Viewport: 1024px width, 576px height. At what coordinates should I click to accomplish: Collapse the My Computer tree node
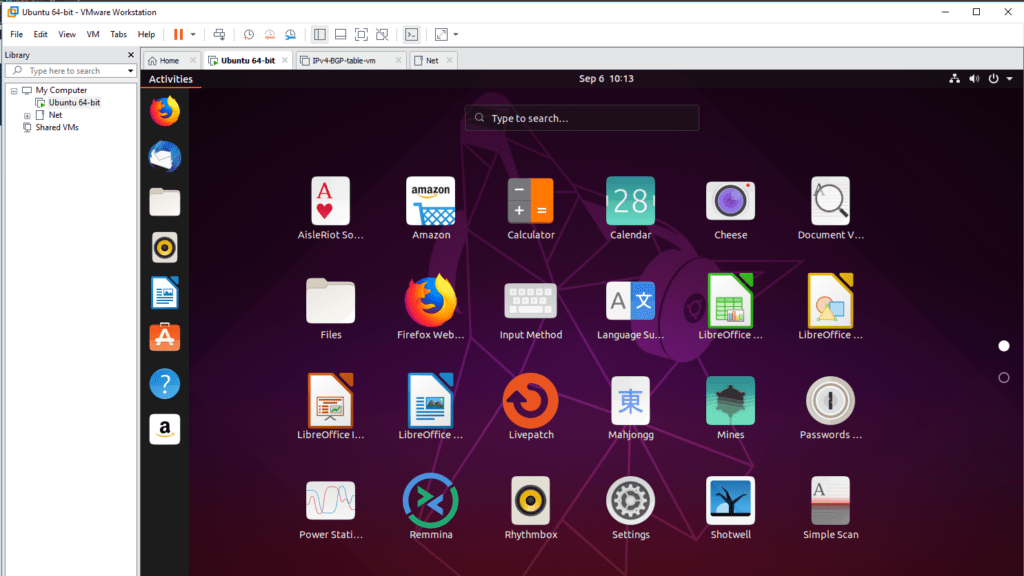point(13,89)
